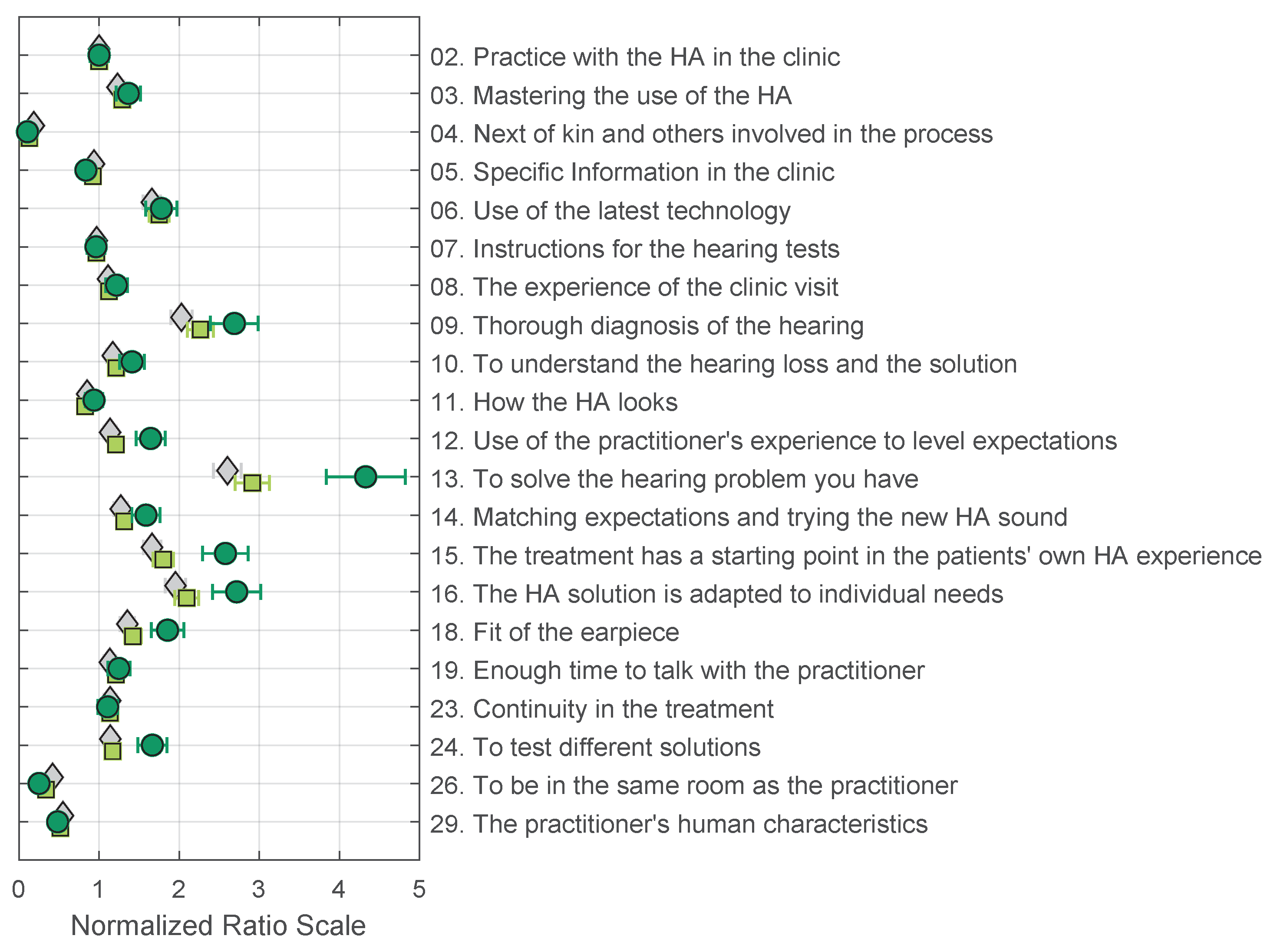This screenshot has width=1277, height=952.
Task: Click the dark green circle for item 15
Action: (225, 553)
